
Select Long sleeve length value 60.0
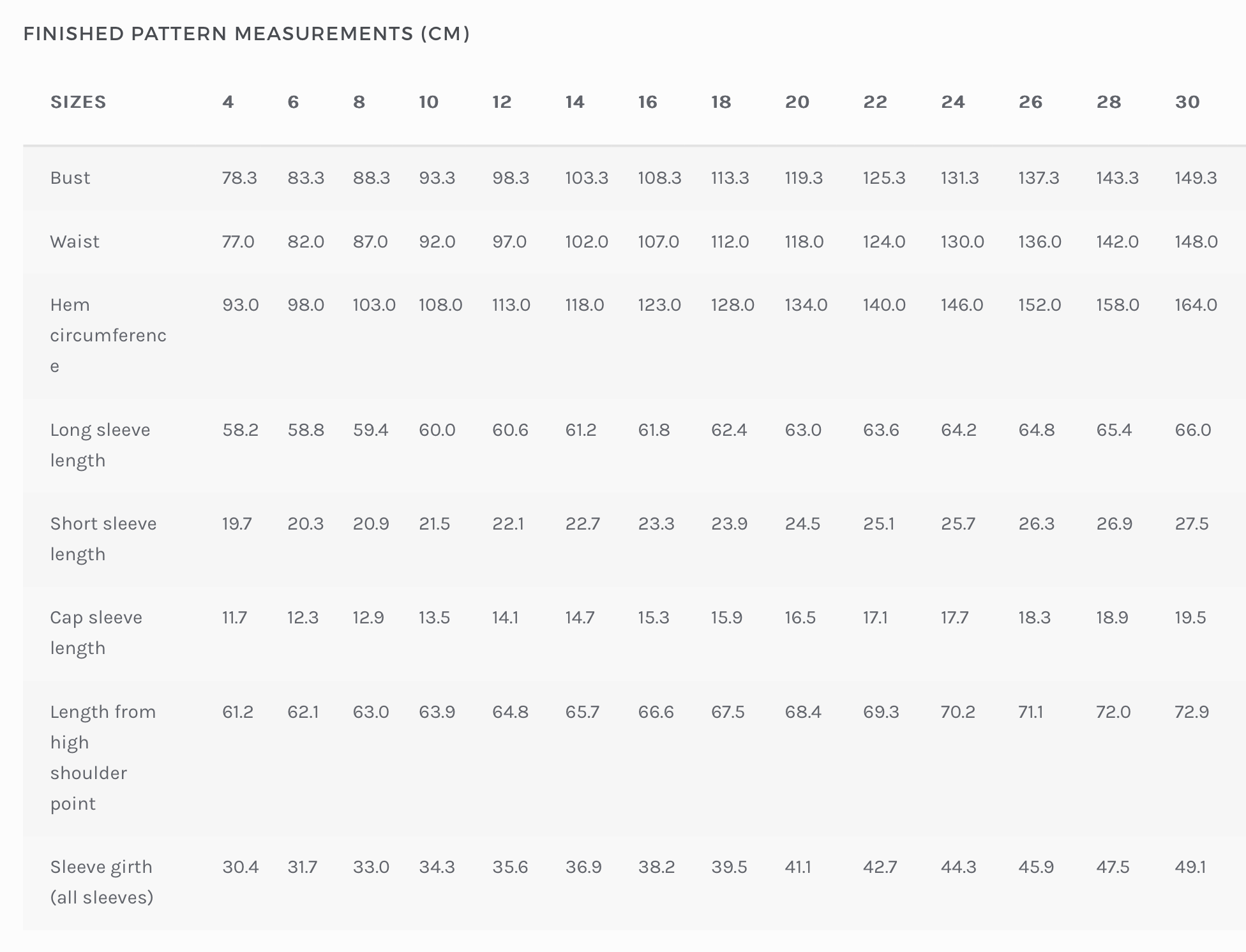437,430
